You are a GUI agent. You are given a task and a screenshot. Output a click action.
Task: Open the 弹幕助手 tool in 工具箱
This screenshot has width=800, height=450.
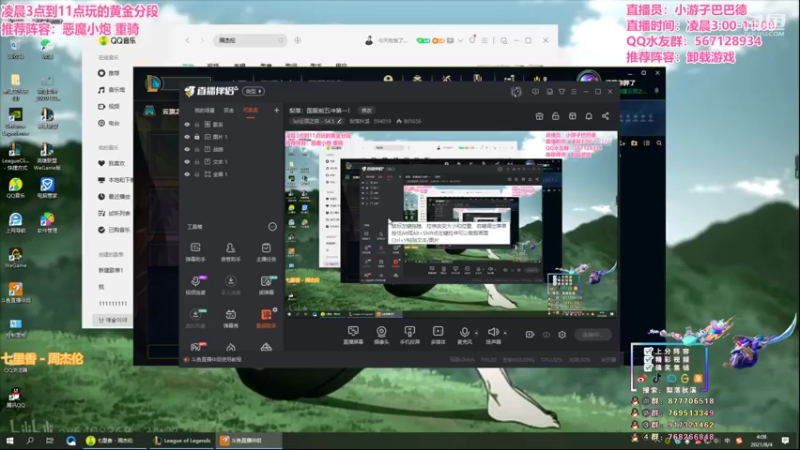pyautogui.click(x=195, y=252)
